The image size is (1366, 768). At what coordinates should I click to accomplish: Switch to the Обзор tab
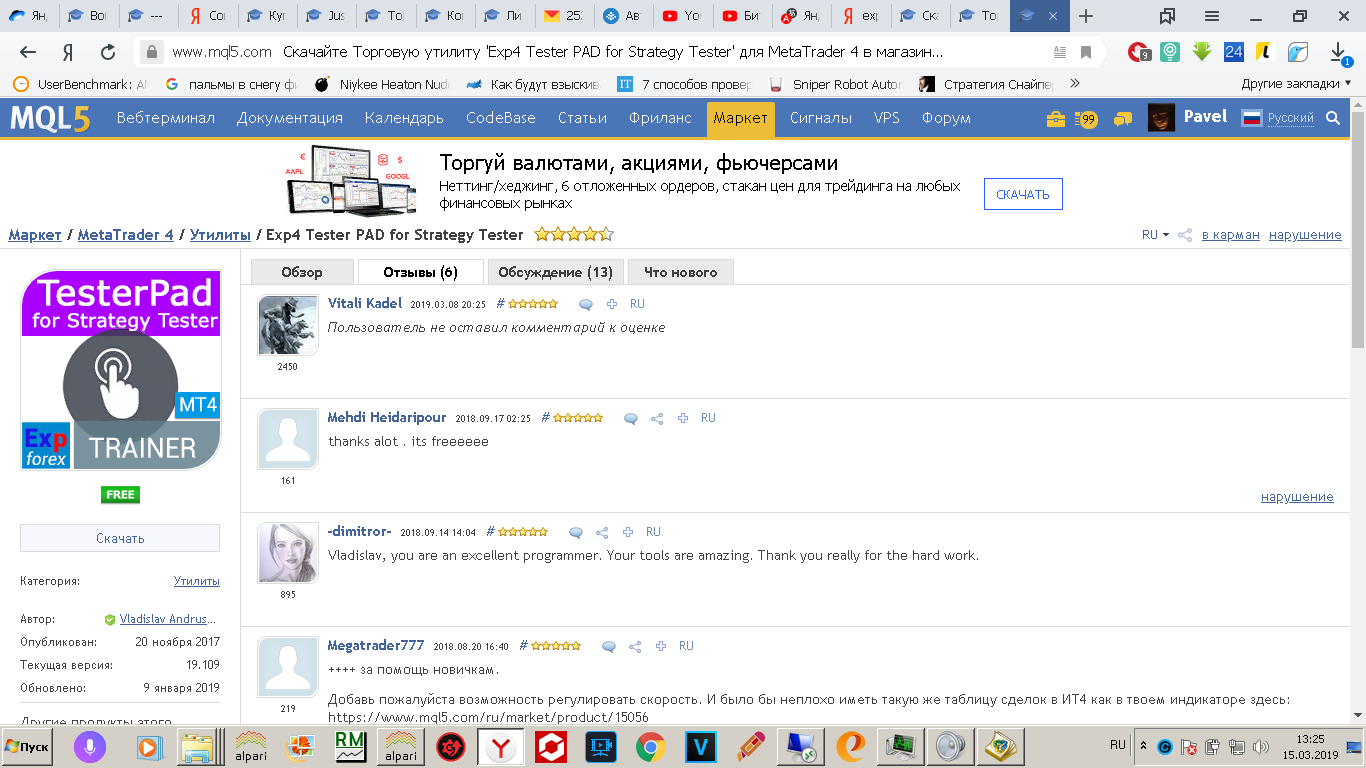(302, 272)
